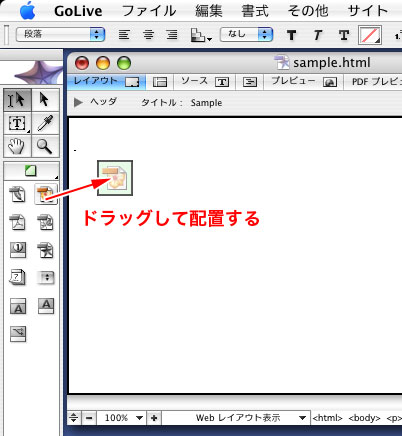Open the 書式 menu
402x436 pixels.
click(x=255, y=11)
